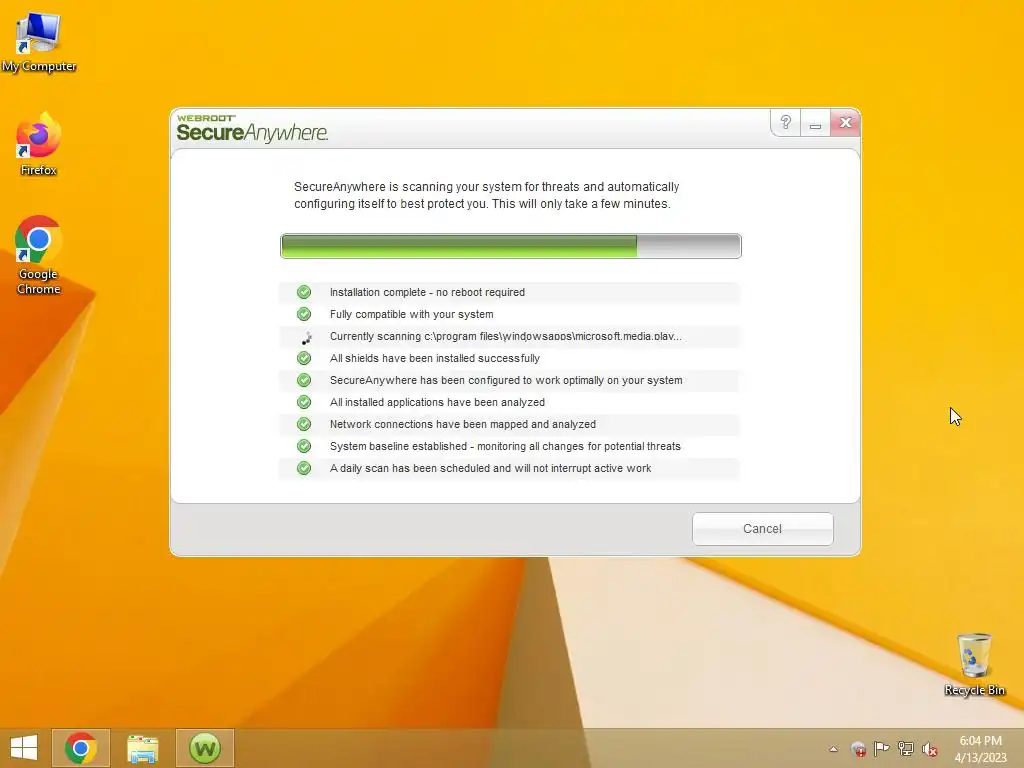Image resolution: width=1024 pixels, height=768 pixels.
Task: Select 'System baseline established' row text
Action: point(505,446)
